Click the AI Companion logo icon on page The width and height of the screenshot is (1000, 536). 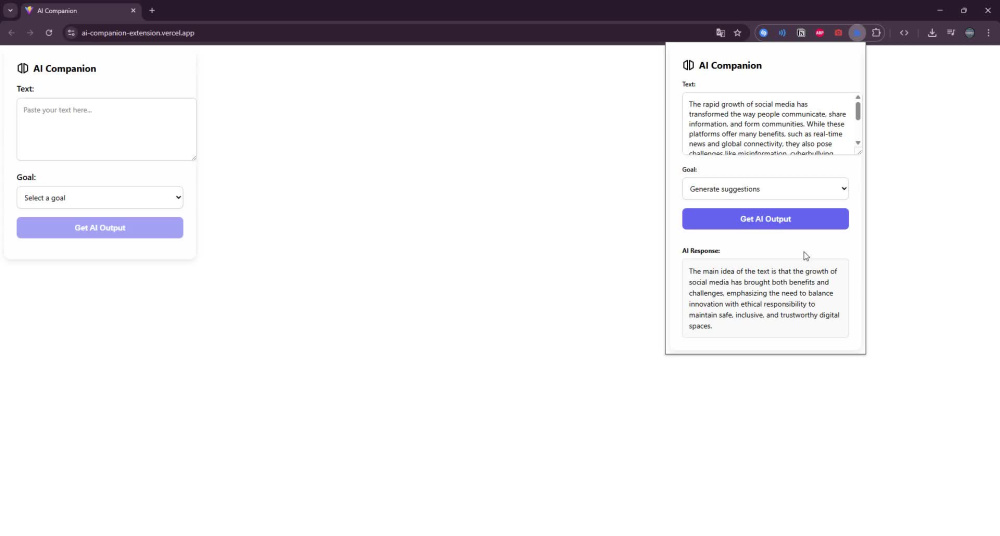23,68
